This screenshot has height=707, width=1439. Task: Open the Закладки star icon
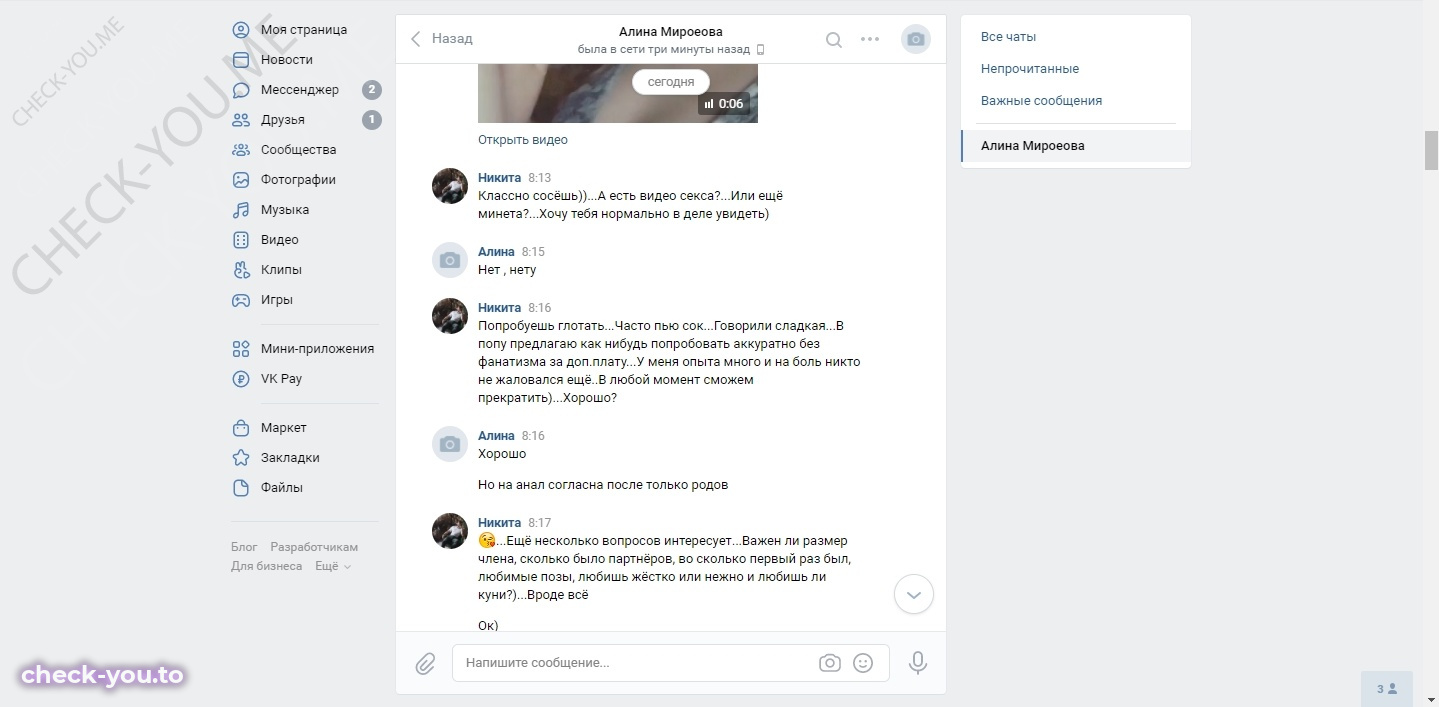tap(241, 458)
